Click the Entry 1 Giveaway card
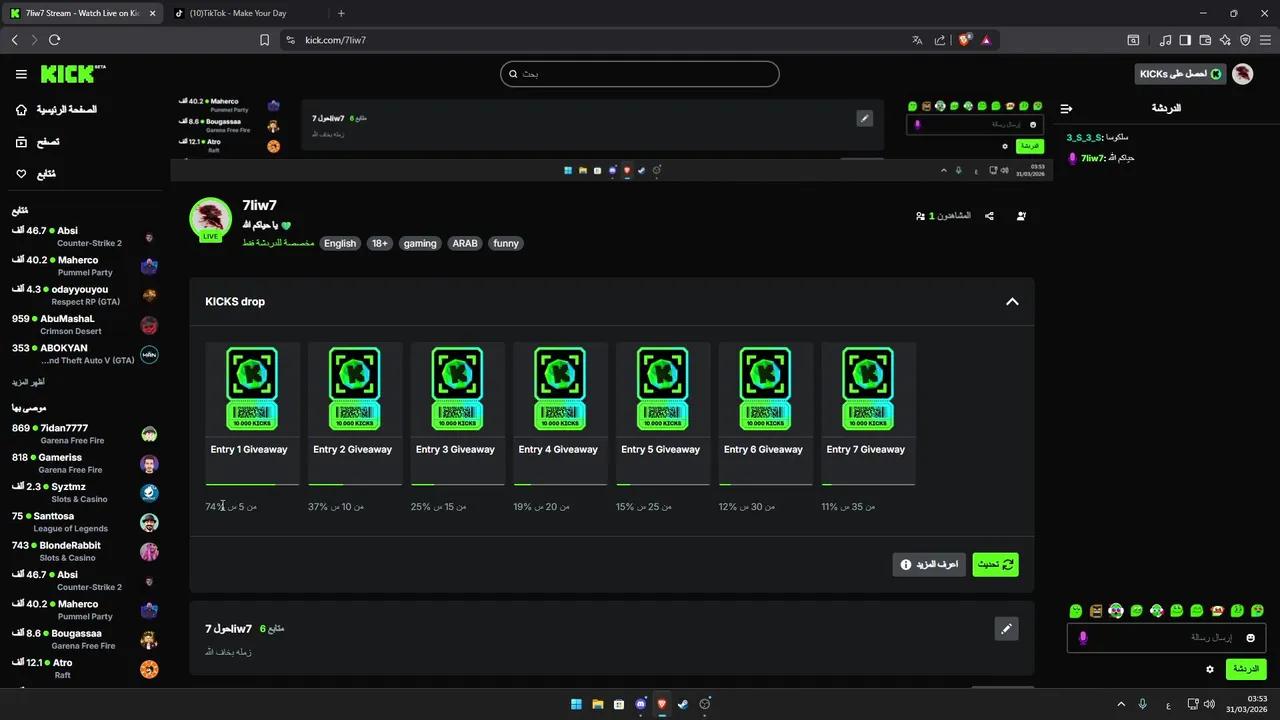The height and width of the screenshot is (720, 1280). coord(253,414)
